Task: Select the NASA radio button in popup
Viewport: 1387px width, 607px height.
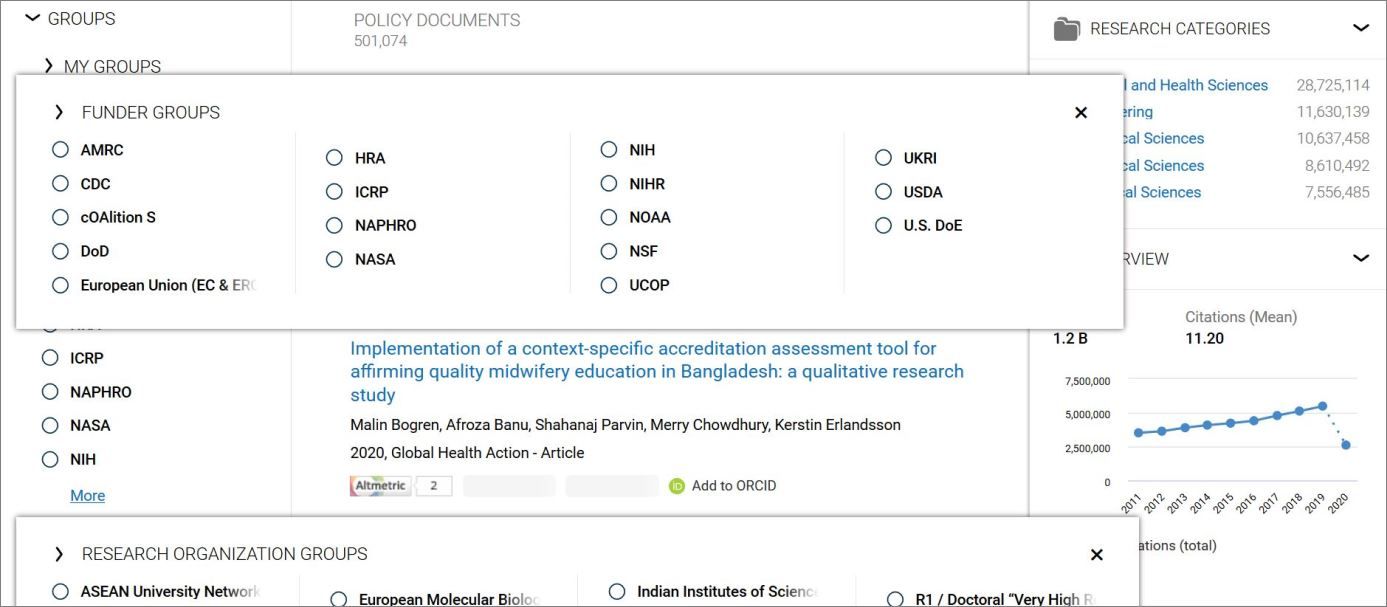Action: tap(334, 259)
